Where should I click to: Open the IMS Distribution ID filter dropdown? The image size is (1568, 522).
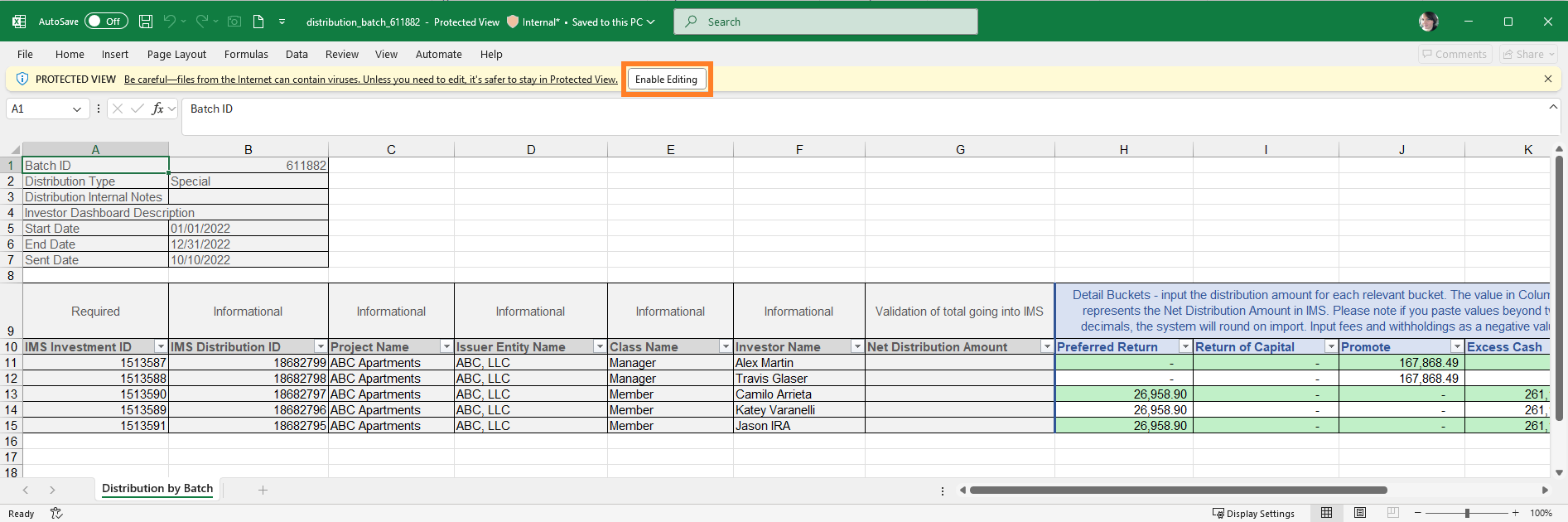click(321, 346)
